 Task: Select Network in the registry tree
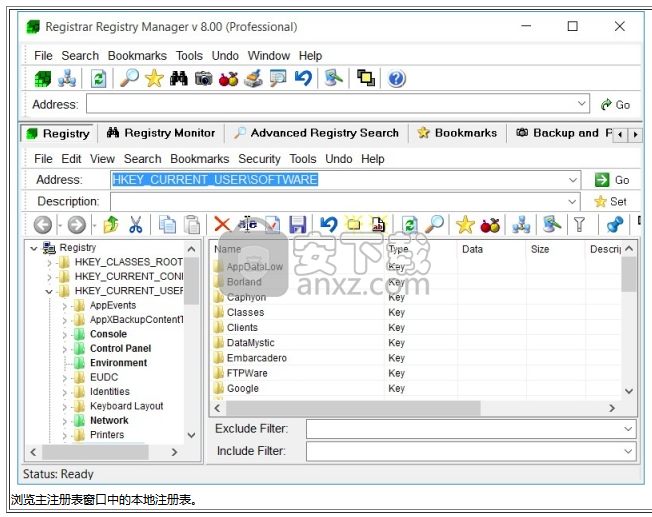(x=109, y=421)
